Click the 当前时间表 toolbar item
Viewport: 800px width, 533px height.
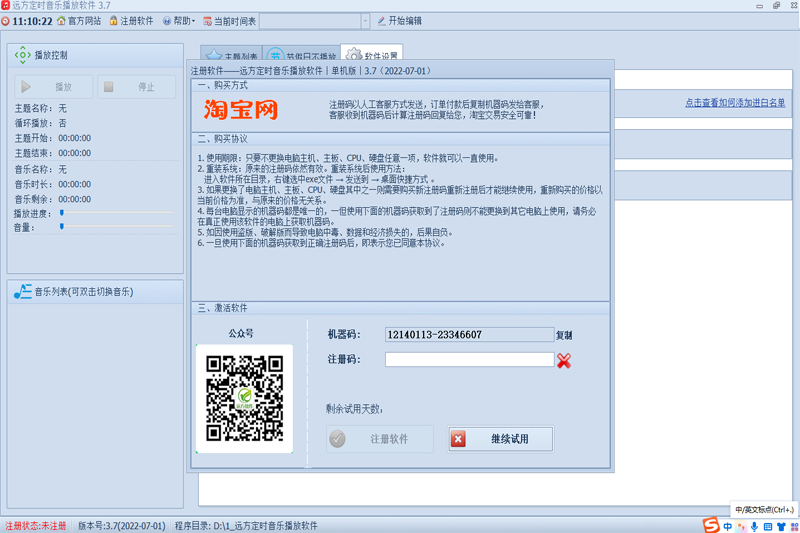pyautogui.click(x=230, y=21)
